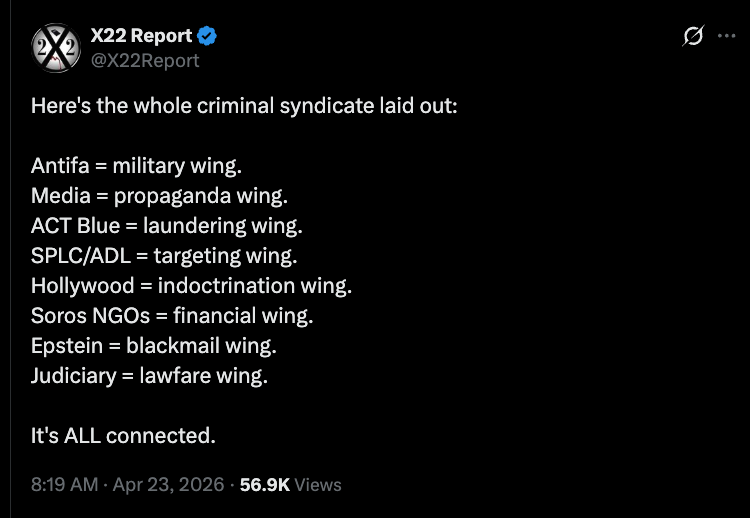
Task: Click the 'SPLC/ADL = targeting wing' line
Action: click(x=164, y=255)
